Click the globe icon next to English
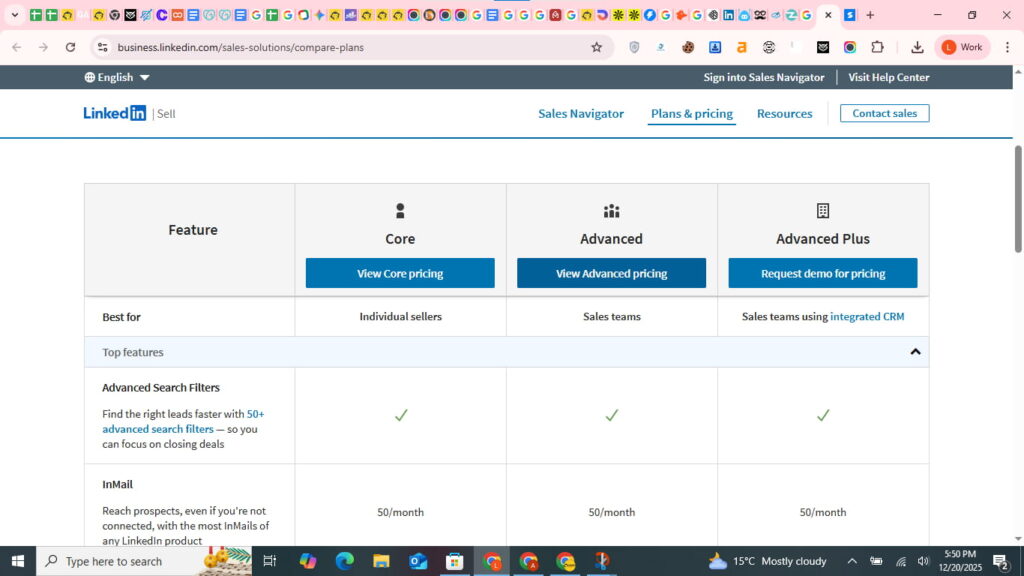Viewport: 1024px width, 576px height. point(89,77)
